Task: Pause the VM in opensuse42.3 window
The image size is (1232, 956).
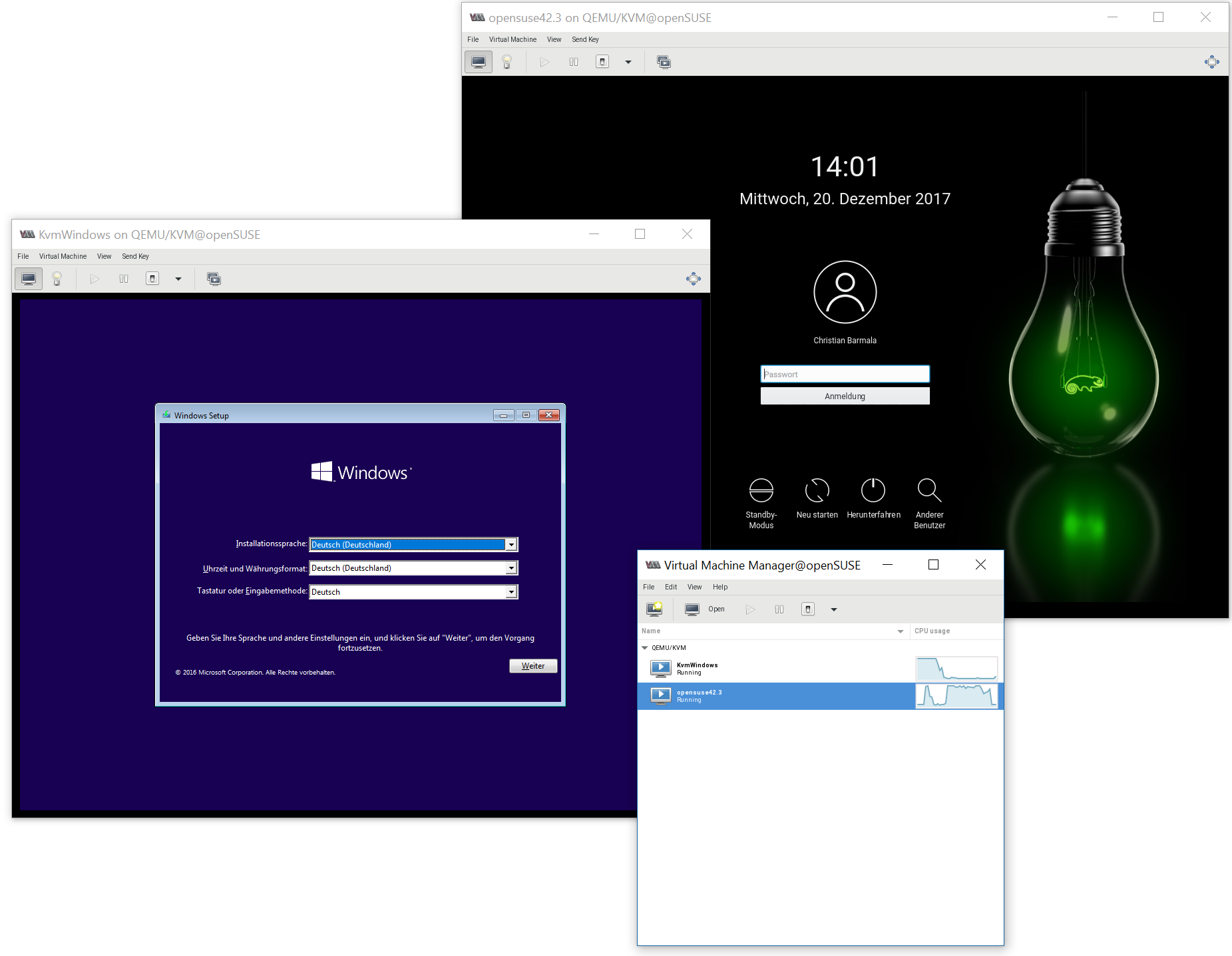Action: (x=574, y=62)
